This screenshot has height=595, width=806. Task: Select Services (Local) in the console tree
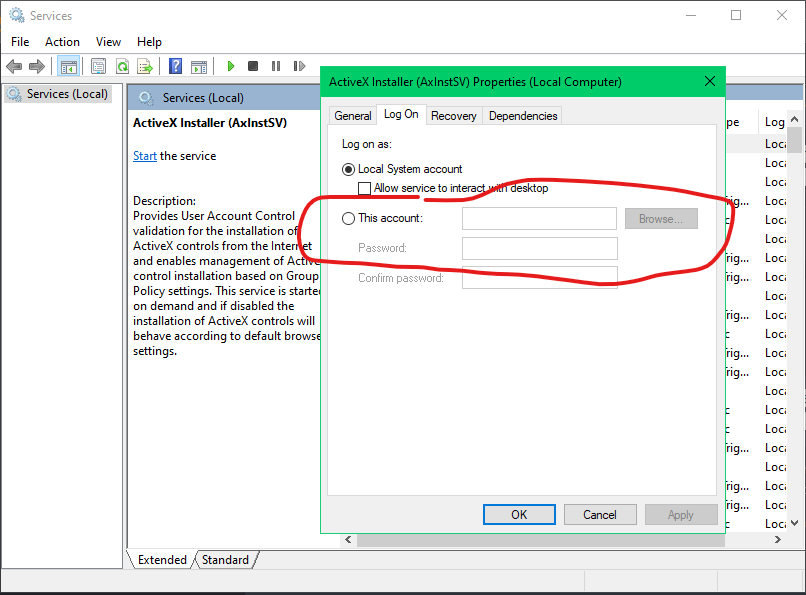pos(66,94)
